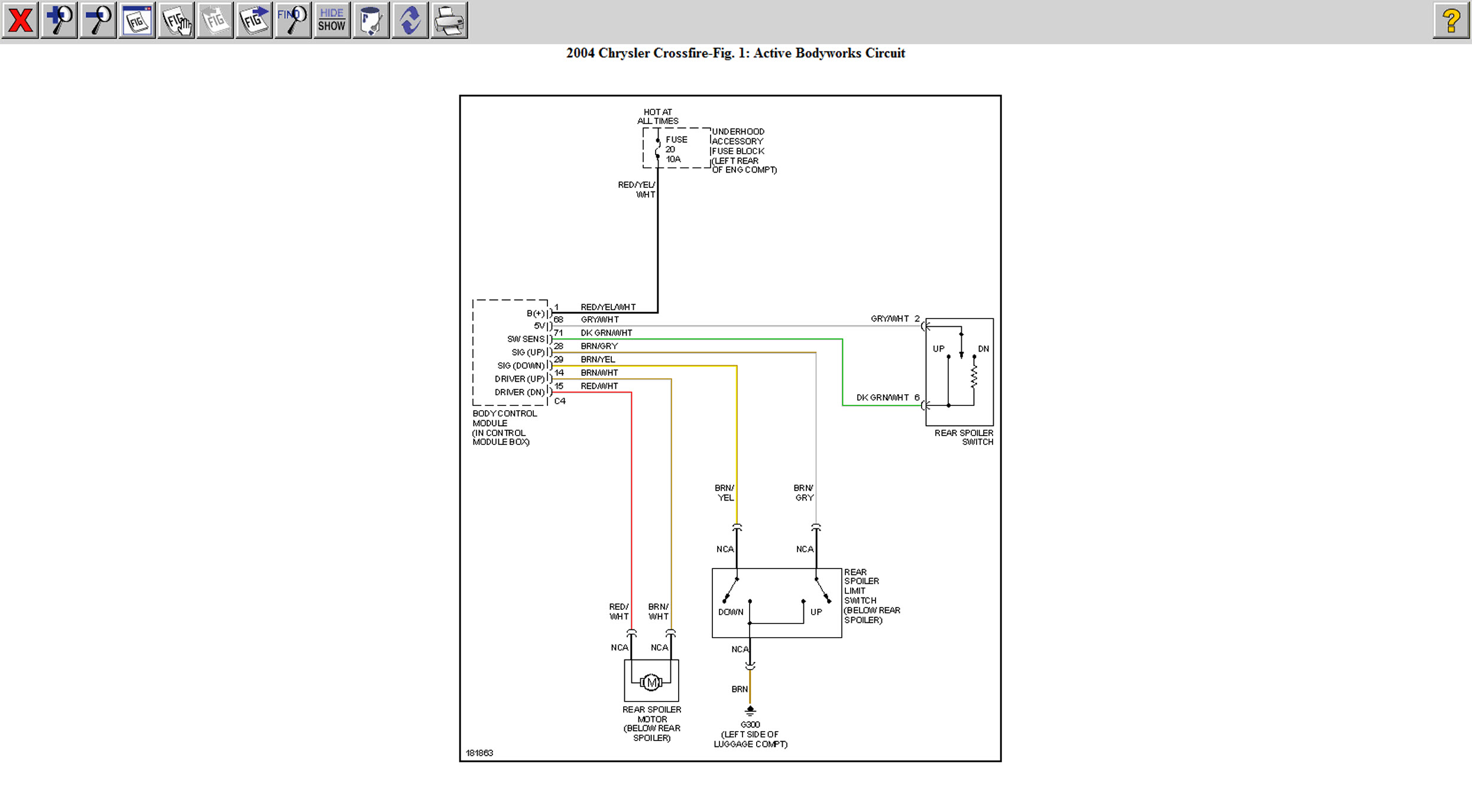
Task: Click the Body Control Module box
Action: (510, 352)
